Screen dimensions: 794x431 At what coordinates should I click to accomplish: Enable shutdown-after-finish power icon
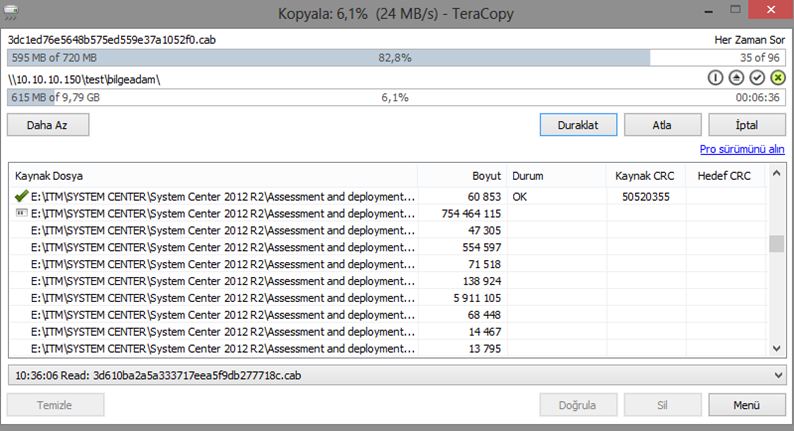(715, 77)
